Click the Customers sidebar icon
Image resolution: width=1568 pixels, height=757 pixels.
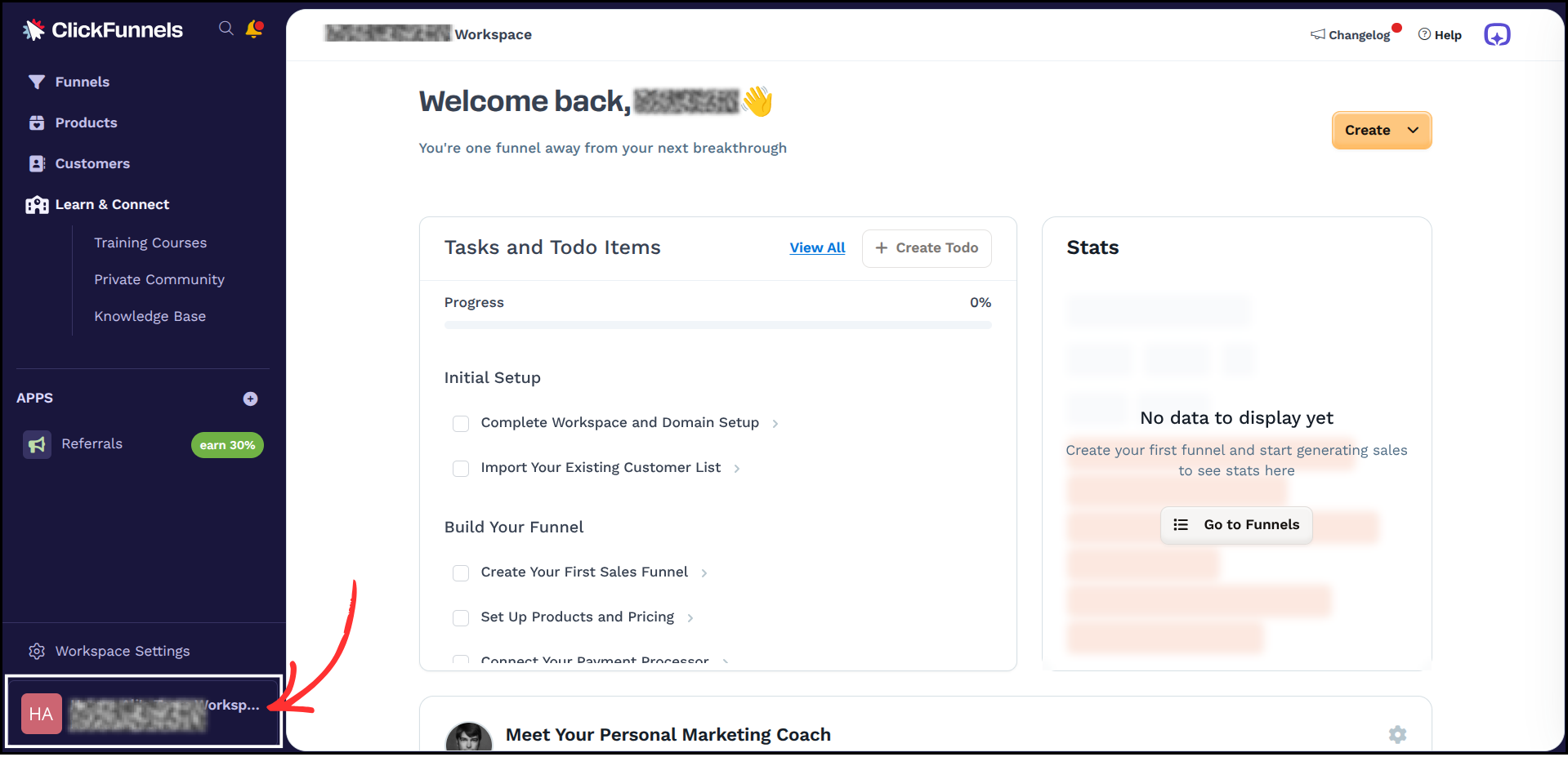point(37,163)
